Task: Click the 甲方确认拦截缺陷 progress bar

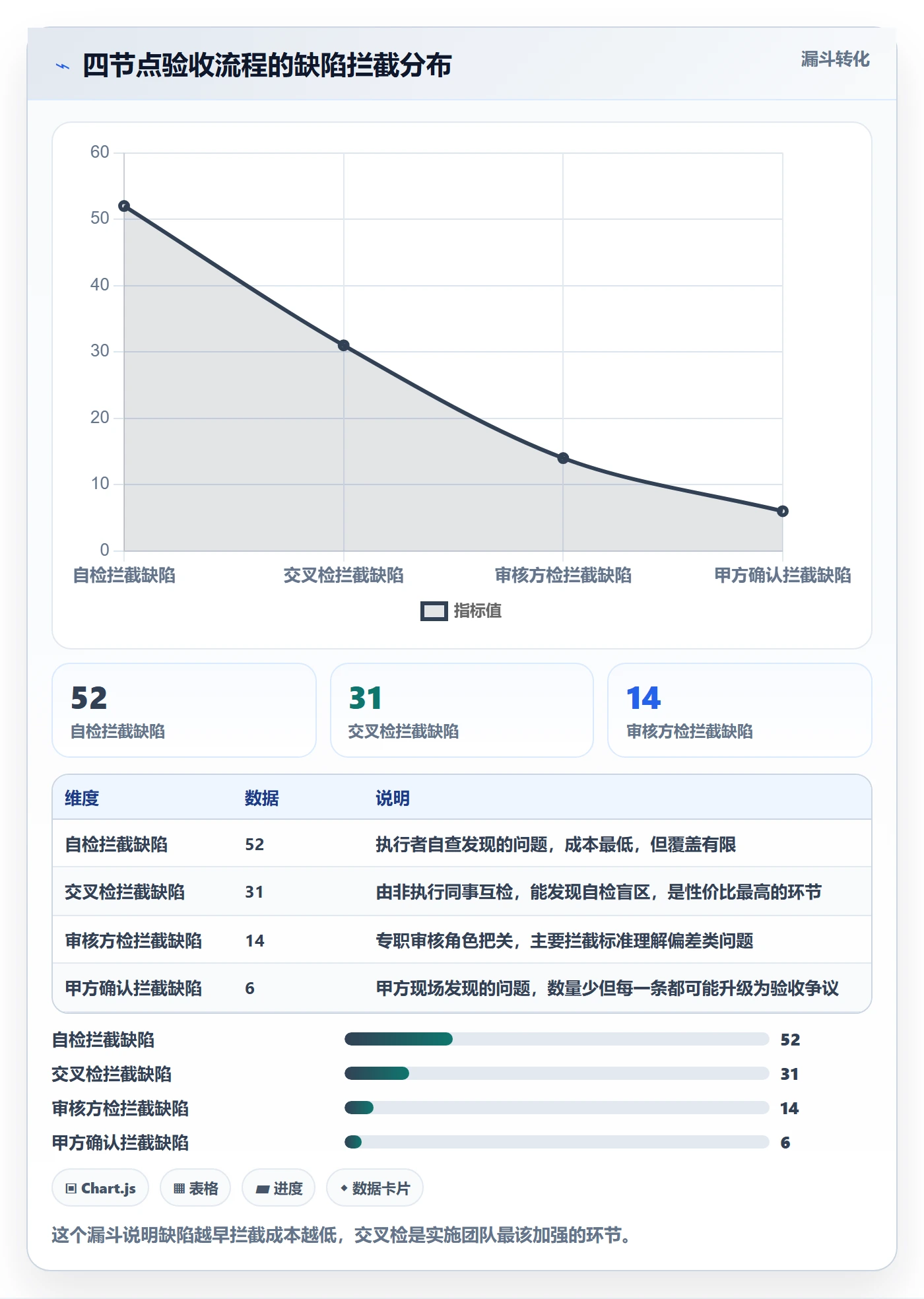Action: [x=556, y=1142]
